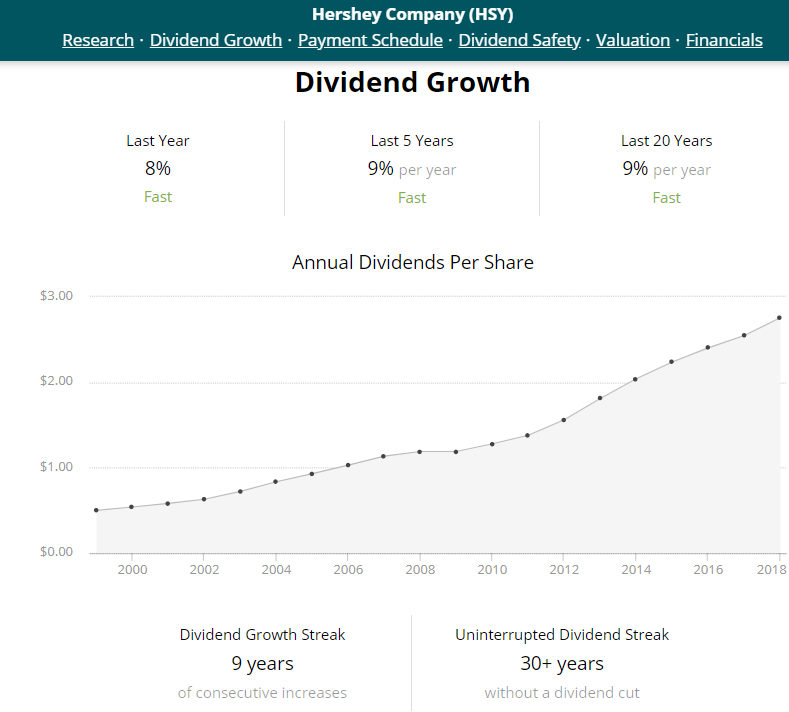The image size is (789, 712).
Task: Click the Fast rating under Last Year
Action: [x=157, y=197]
